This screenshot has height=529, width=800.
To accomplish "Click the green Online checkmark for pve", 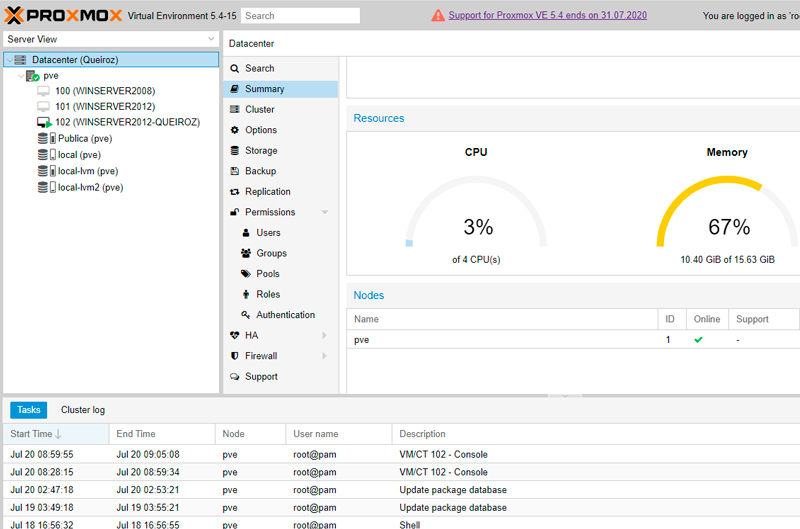I will (698, 340).
